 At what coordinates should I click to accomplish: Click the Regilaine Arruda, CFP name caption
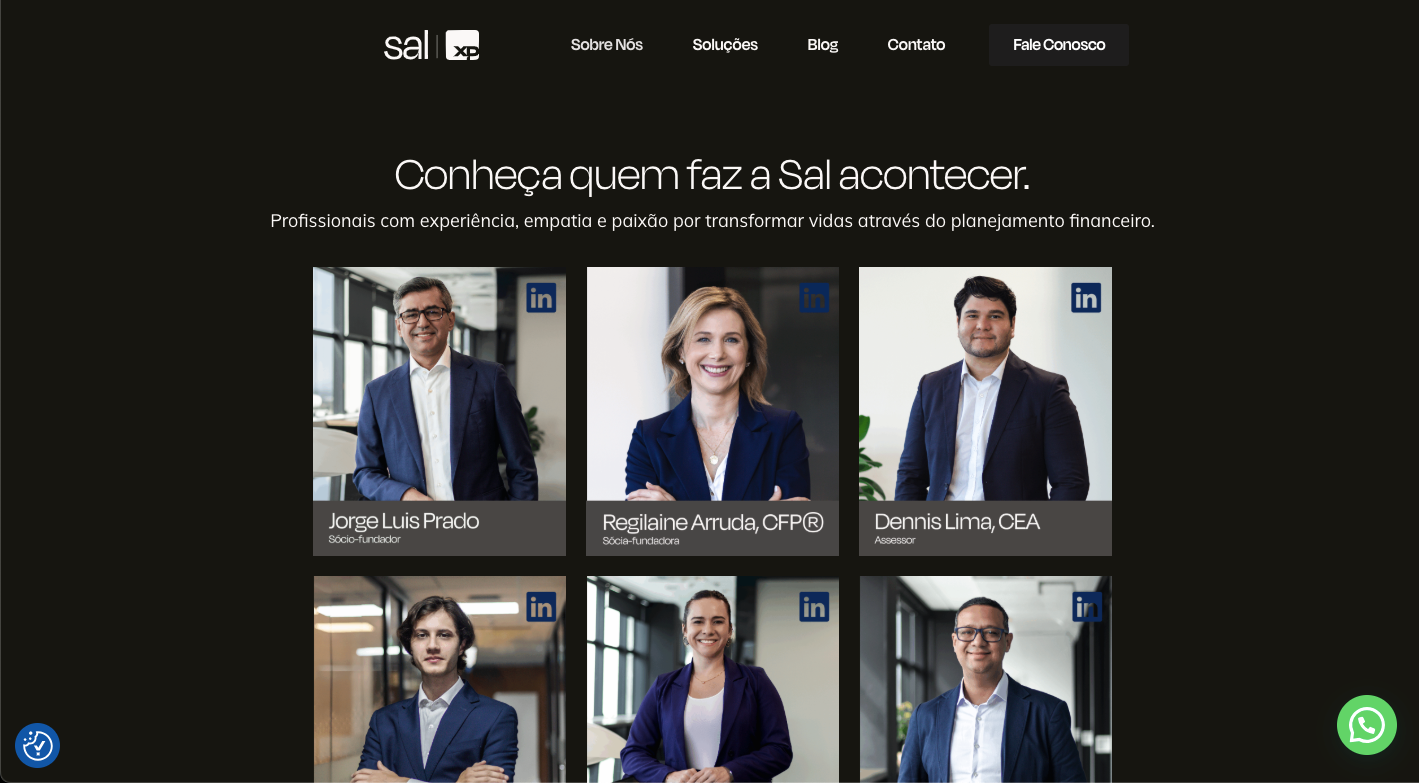[713, 522]
